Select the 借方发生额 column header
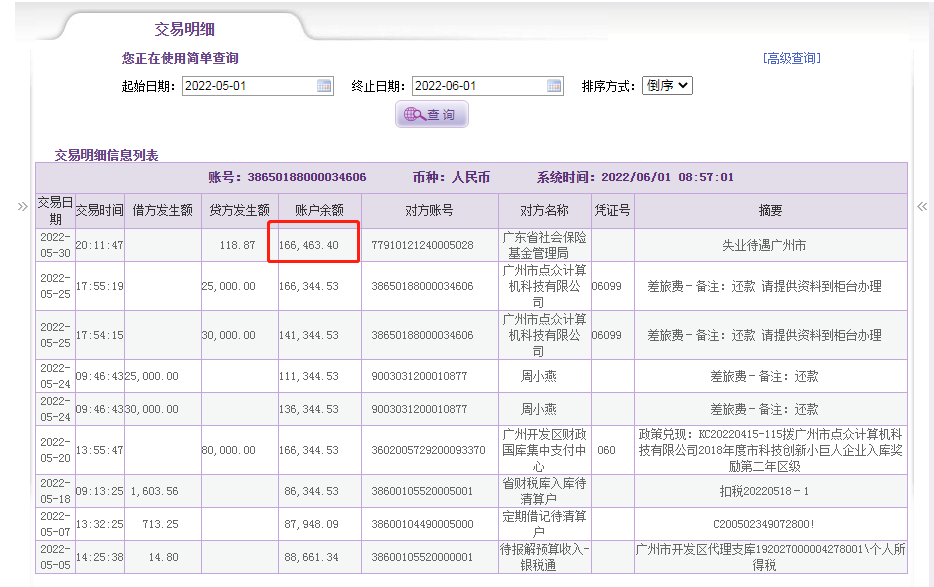Screen dimensions: 934x587 pos(163,211)
